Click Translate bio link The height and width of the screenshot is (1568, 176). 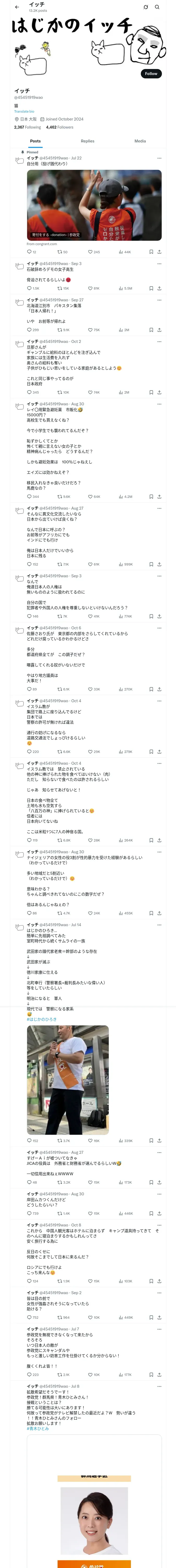(24, 111)
